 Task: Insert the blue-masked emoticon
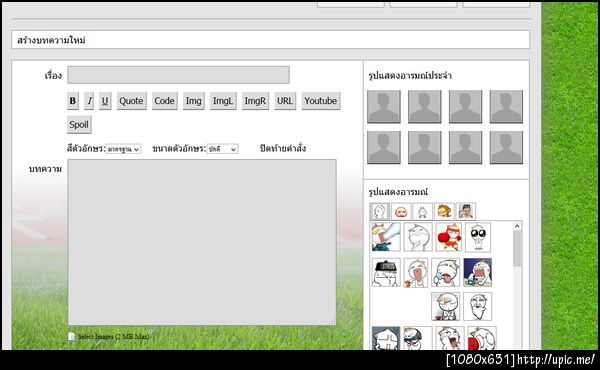pyautogui.click(x=417, y=338)
